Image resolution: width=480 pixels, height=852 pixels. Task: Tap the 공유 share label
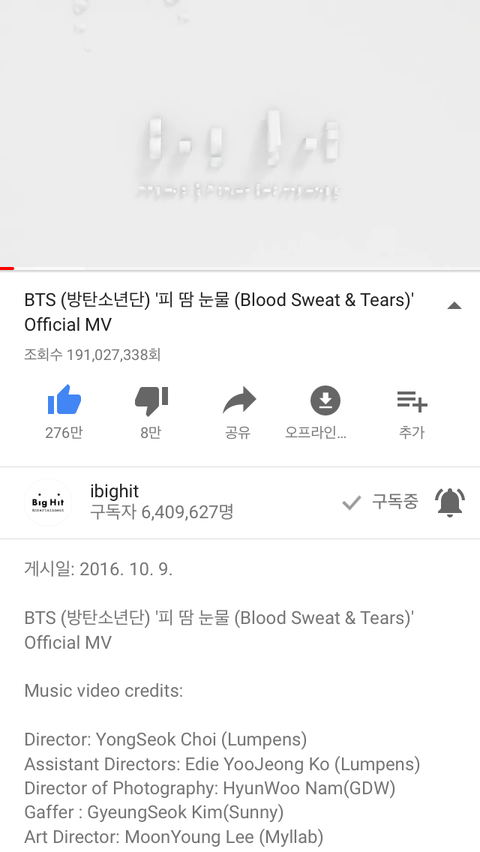pos(238,433)
